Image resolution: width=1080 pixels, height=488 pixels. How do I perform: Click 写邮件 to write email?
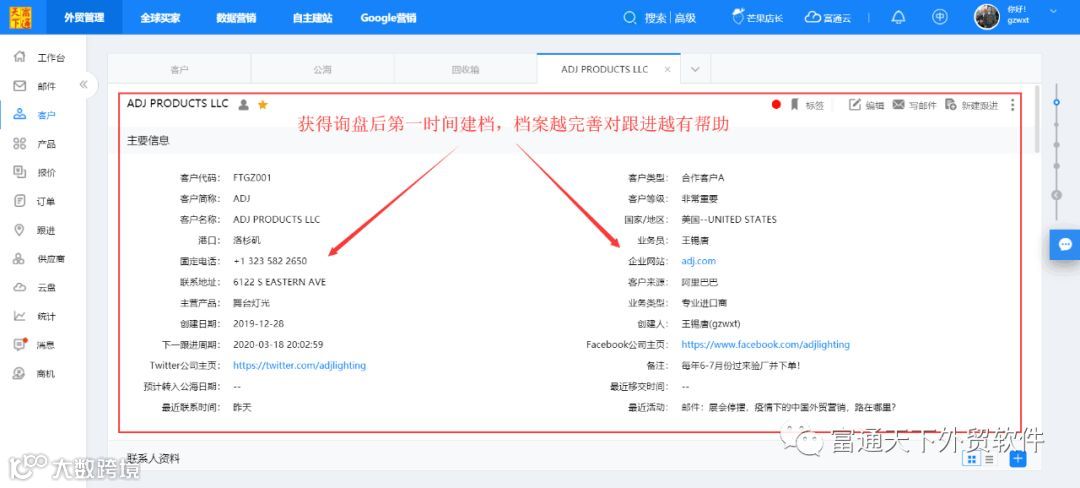(x=915, y=105)
